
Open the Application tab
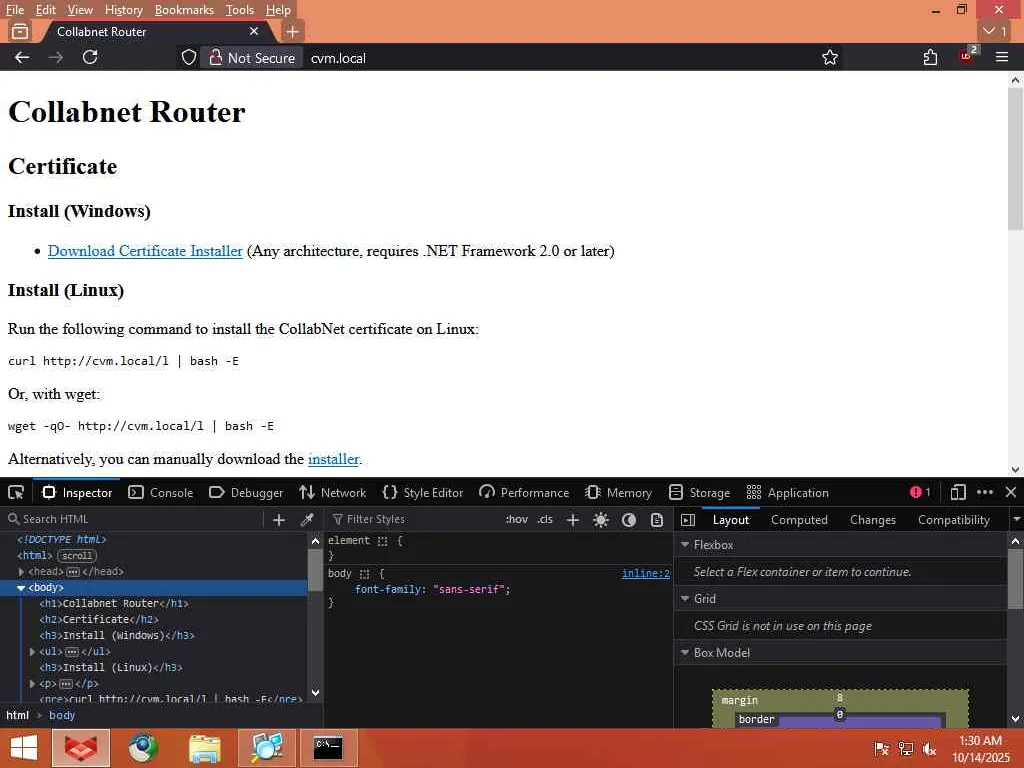click(x=787, y=492)
